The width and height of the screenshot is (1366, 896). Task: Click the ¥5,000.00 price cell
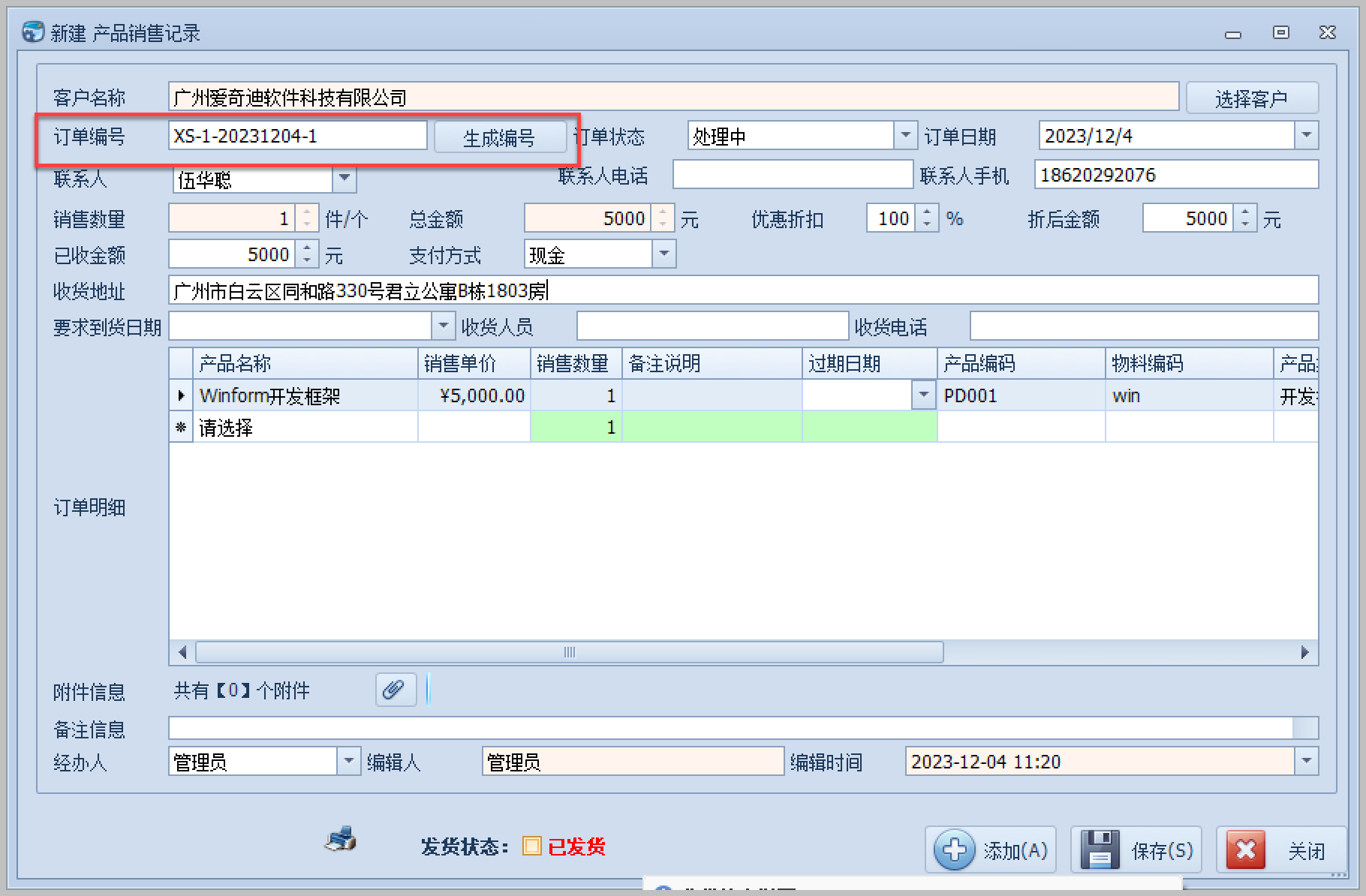click(474, 395)
